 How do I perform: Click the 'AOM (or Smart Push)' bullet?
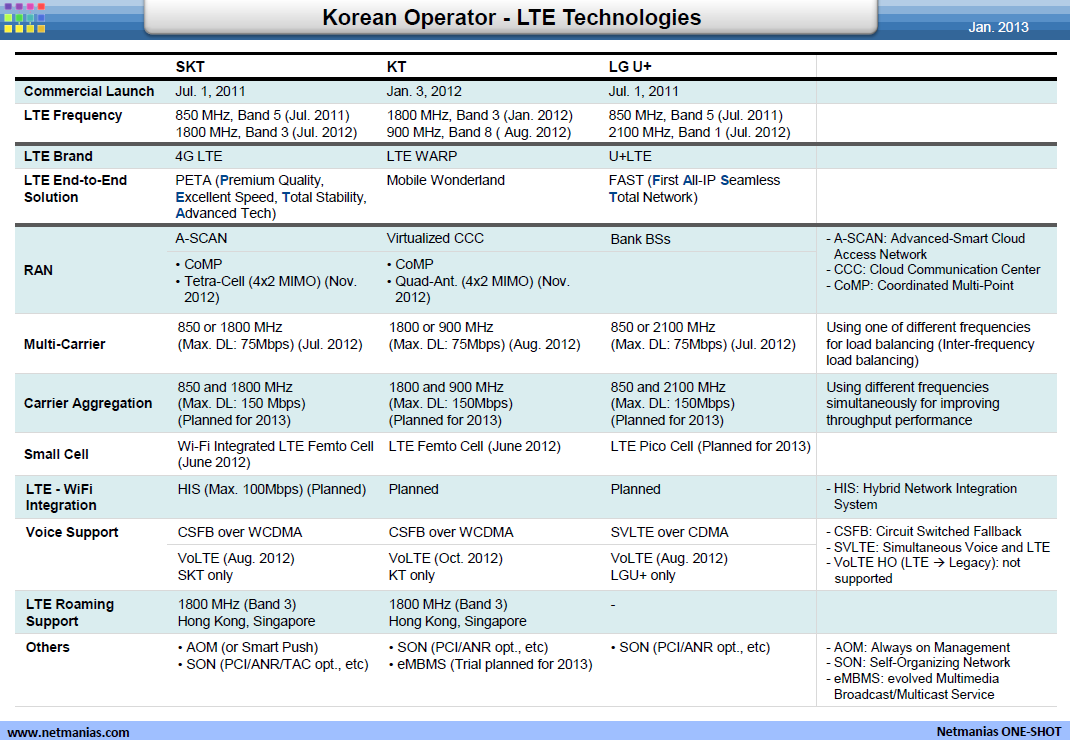tap(248, 647)
